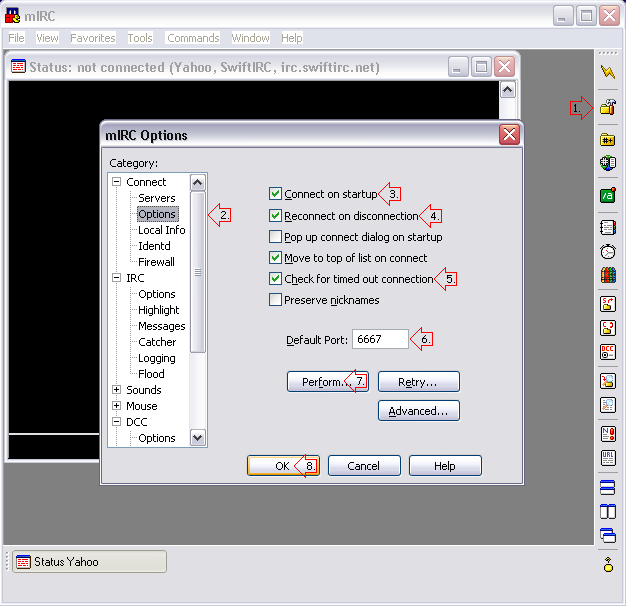
Task: Click the received files magnifier icon
Action: (608, 381)
